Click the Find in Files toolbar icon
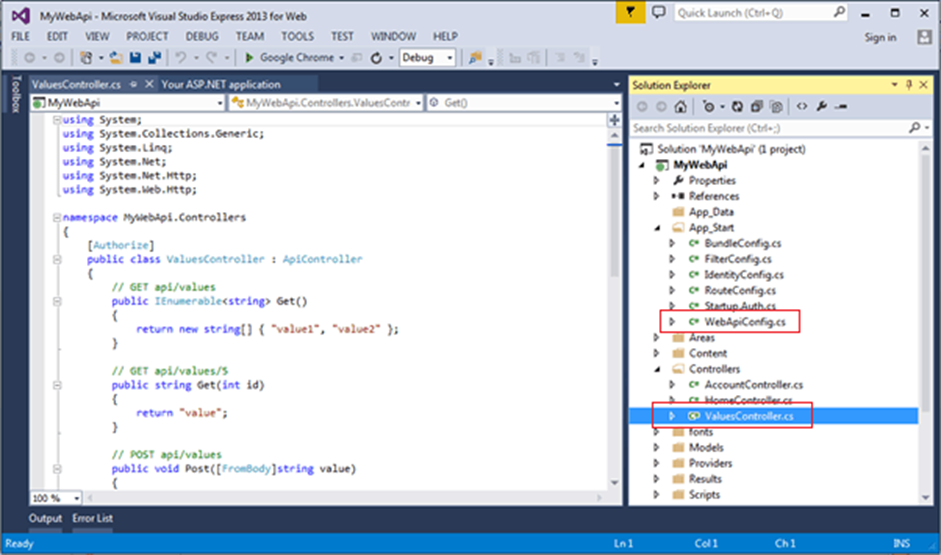Screen dimensions: 941x555 (475, 58)
